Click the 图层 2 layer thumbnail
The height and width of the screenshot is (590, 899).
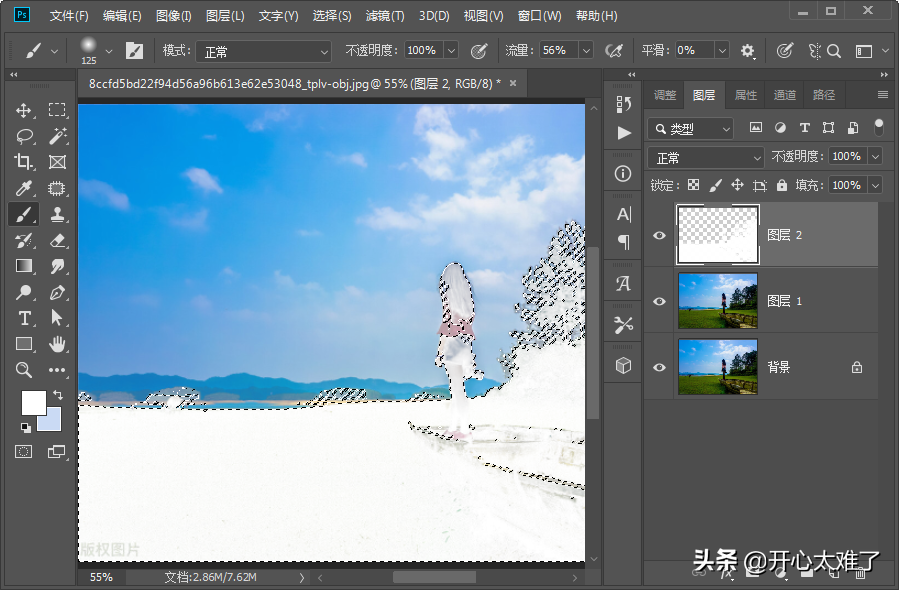pyautogui.click(x=718, y=235)
